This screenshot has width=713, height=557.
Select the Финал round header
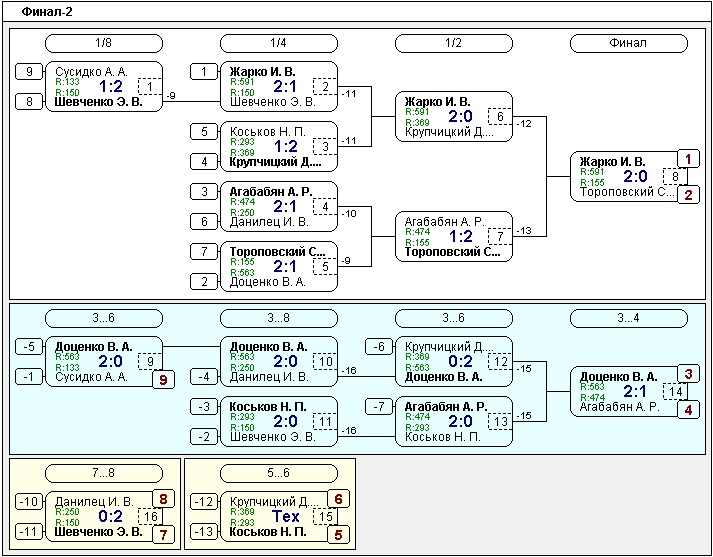pyautogui.click(x=629, y=44)
